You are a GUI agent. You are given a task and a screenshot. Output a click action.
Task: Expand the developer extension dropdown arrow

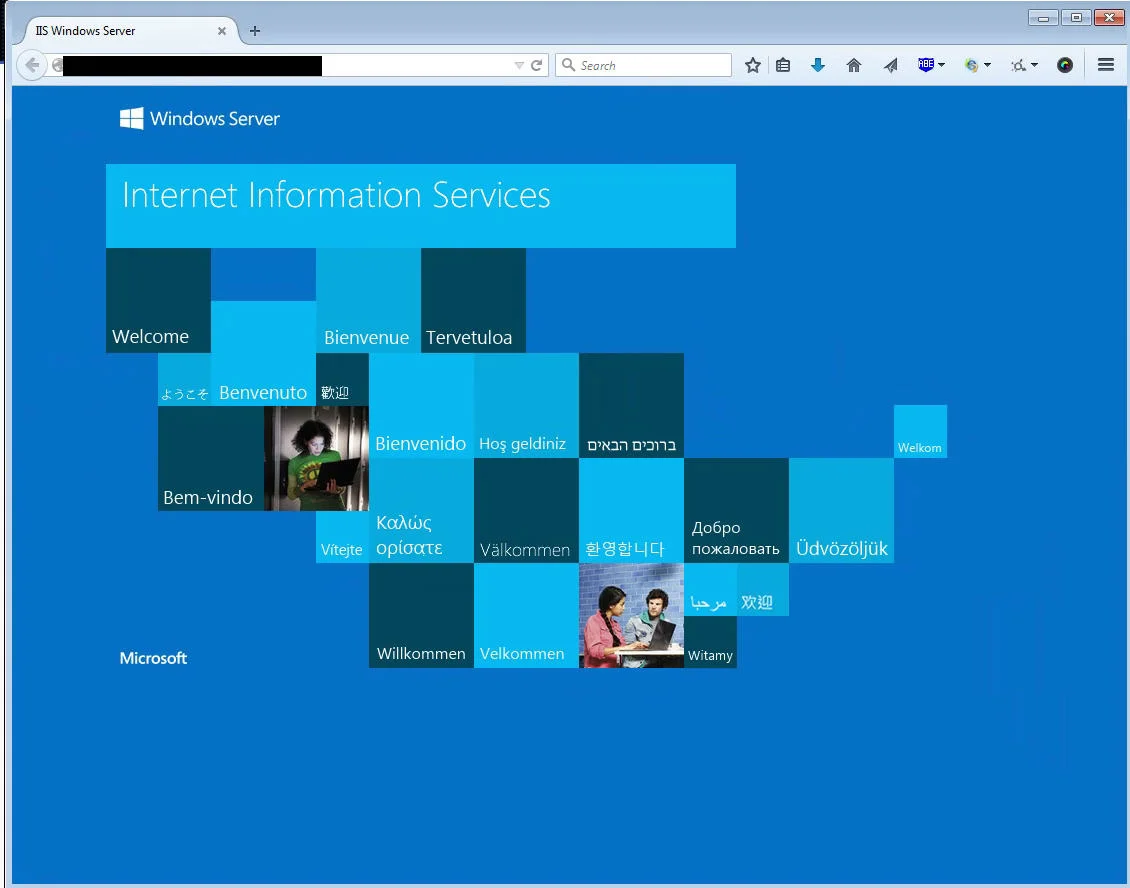point(1035,65)
